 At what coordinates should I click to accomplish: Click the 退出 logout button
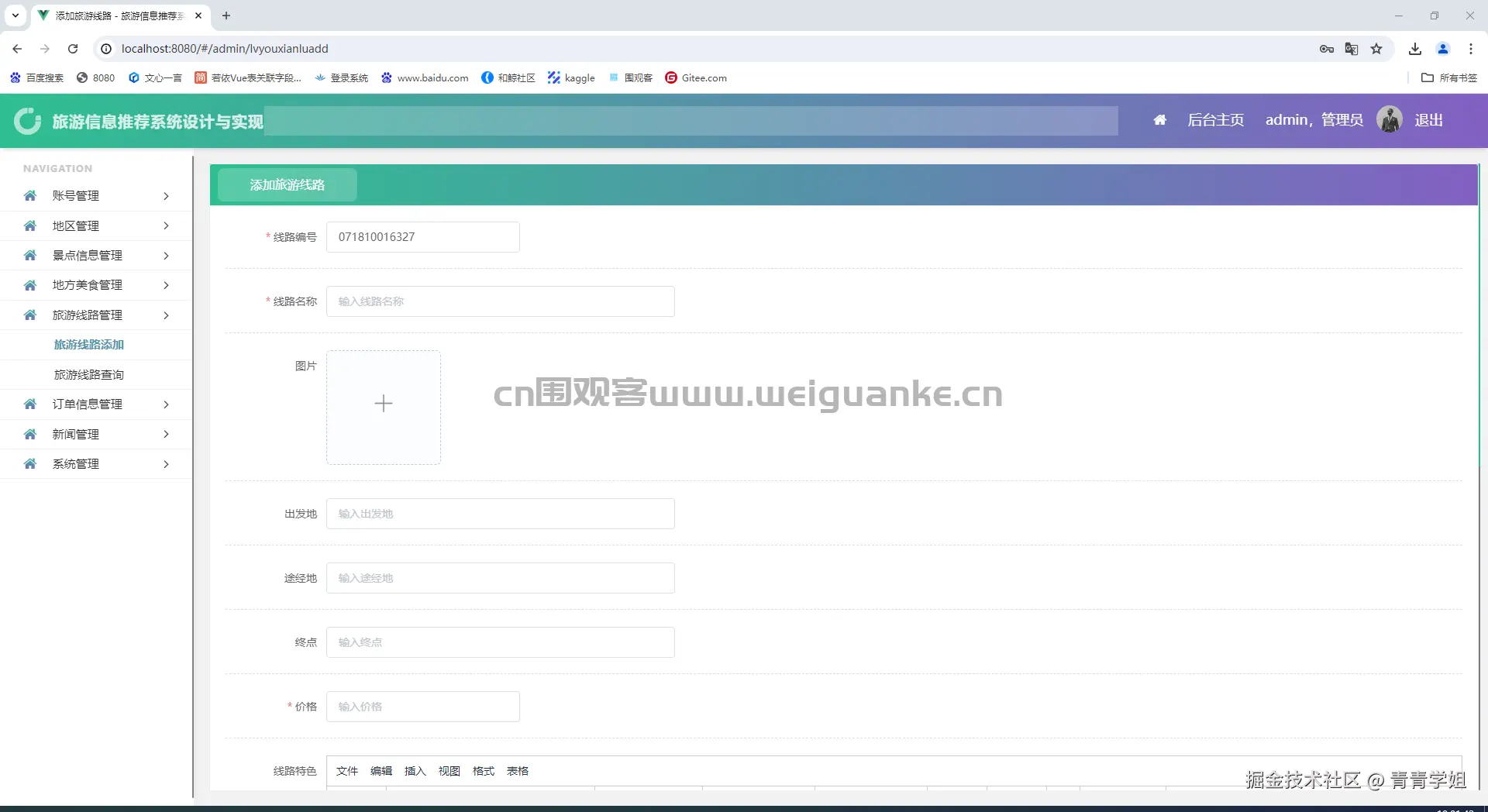[x=1430, y=119]
